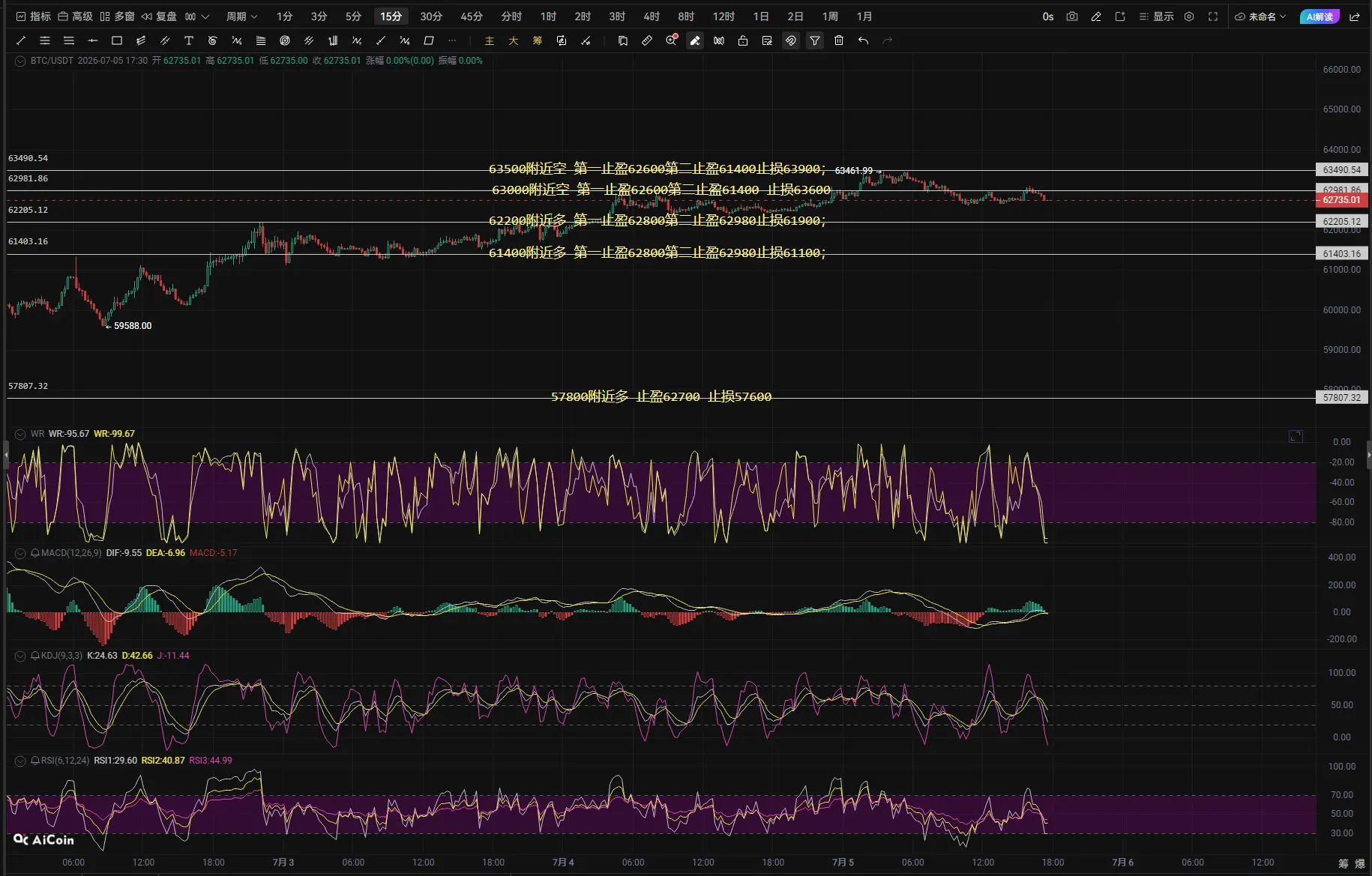Viewport: 1372px width, 876px height.
Task: Select the parallelogram shape tool
Action: tap(429, 40)
